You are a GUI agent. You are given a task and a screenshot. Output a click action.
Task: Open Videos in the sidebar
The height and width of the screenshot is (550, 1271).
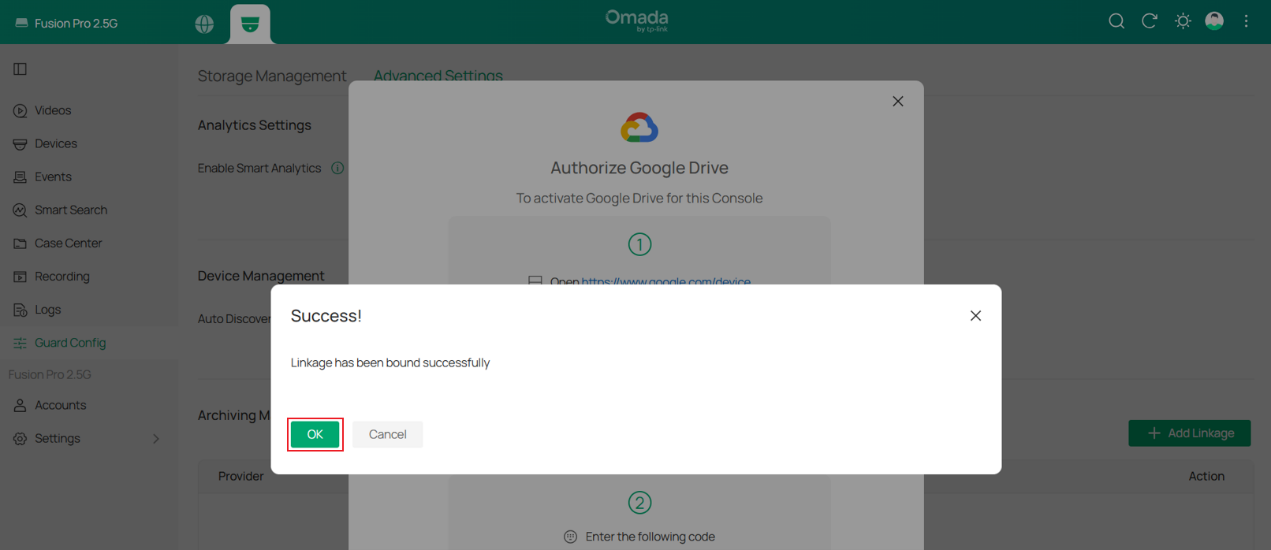click(89, 110)
